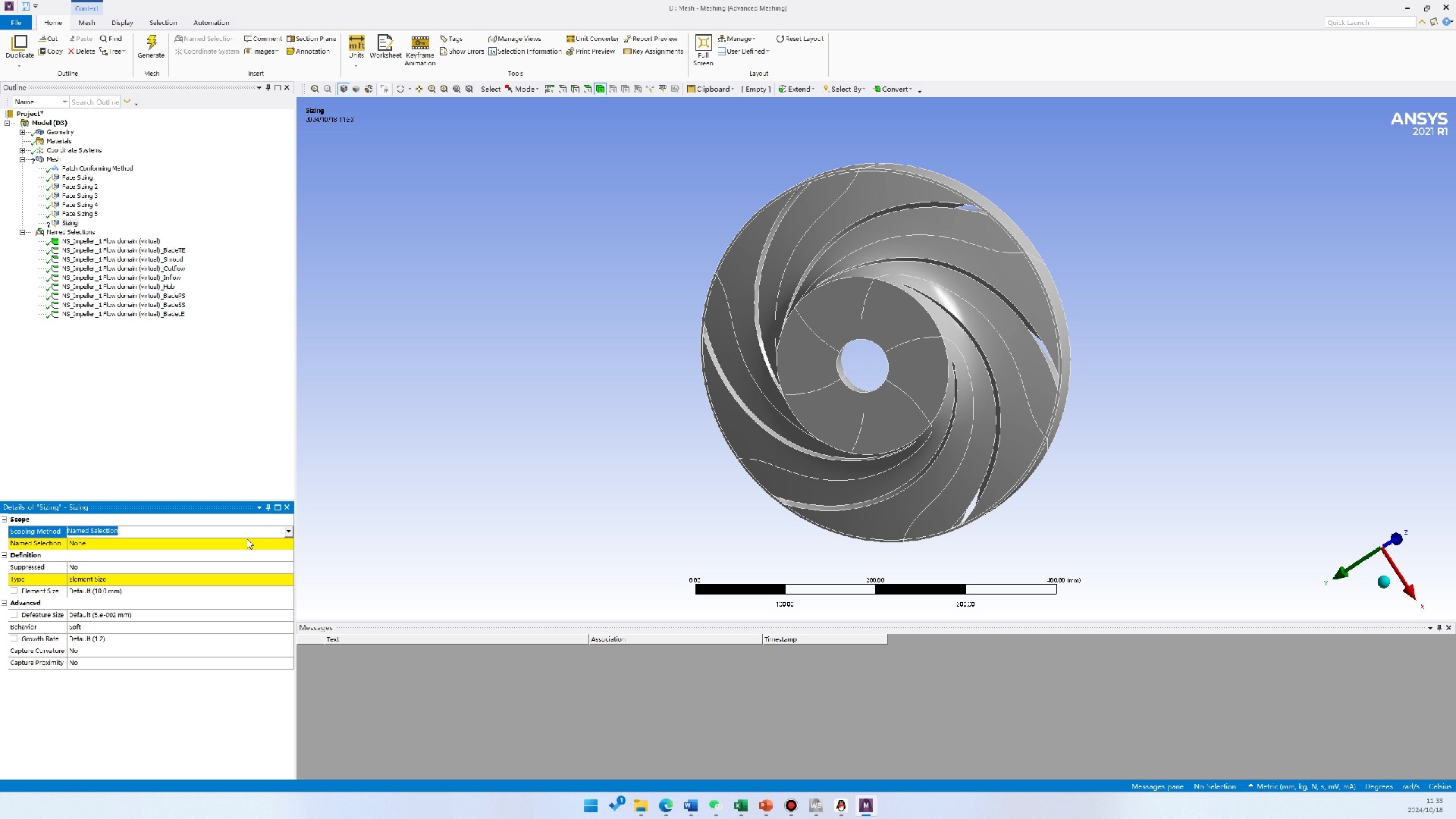Click the Duplicate icon in Outline group
This screenshot has height=819, width=1456.
pyautogui.click(x=20, y=43)
